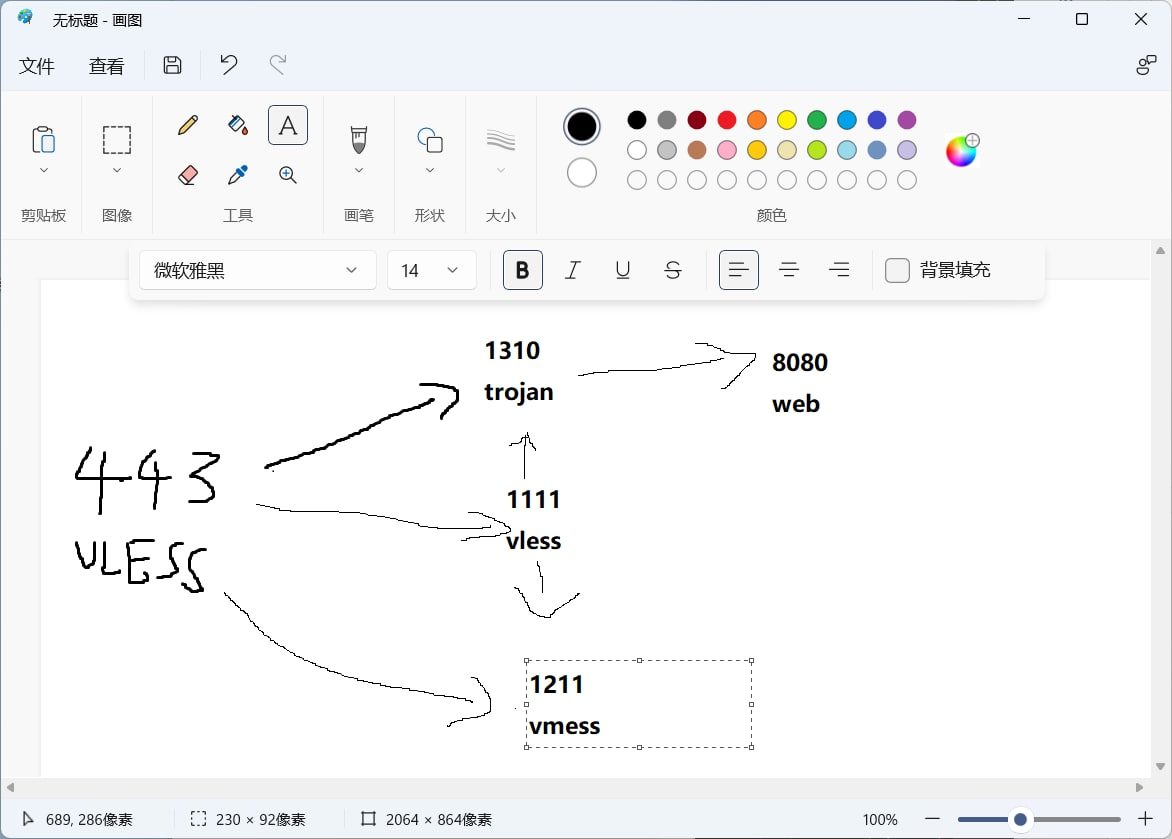
Task: Expand the paste options chevron
Action: click(x=43, y=170)
